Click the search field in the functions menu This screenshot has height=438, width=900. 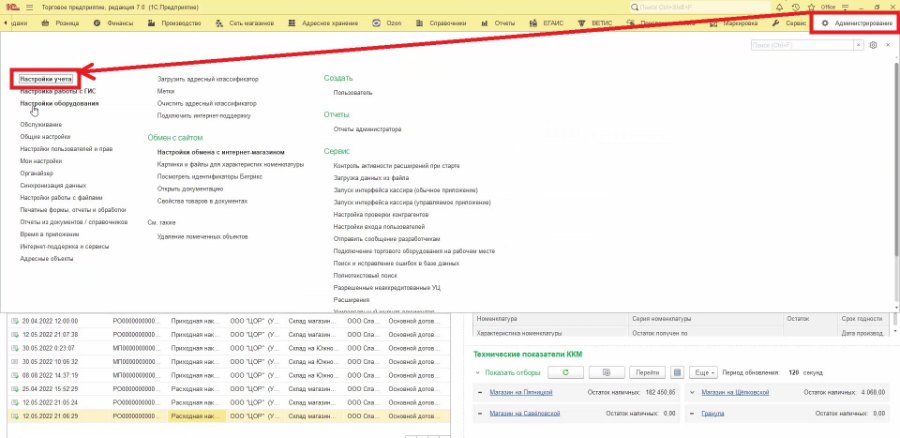802,45
